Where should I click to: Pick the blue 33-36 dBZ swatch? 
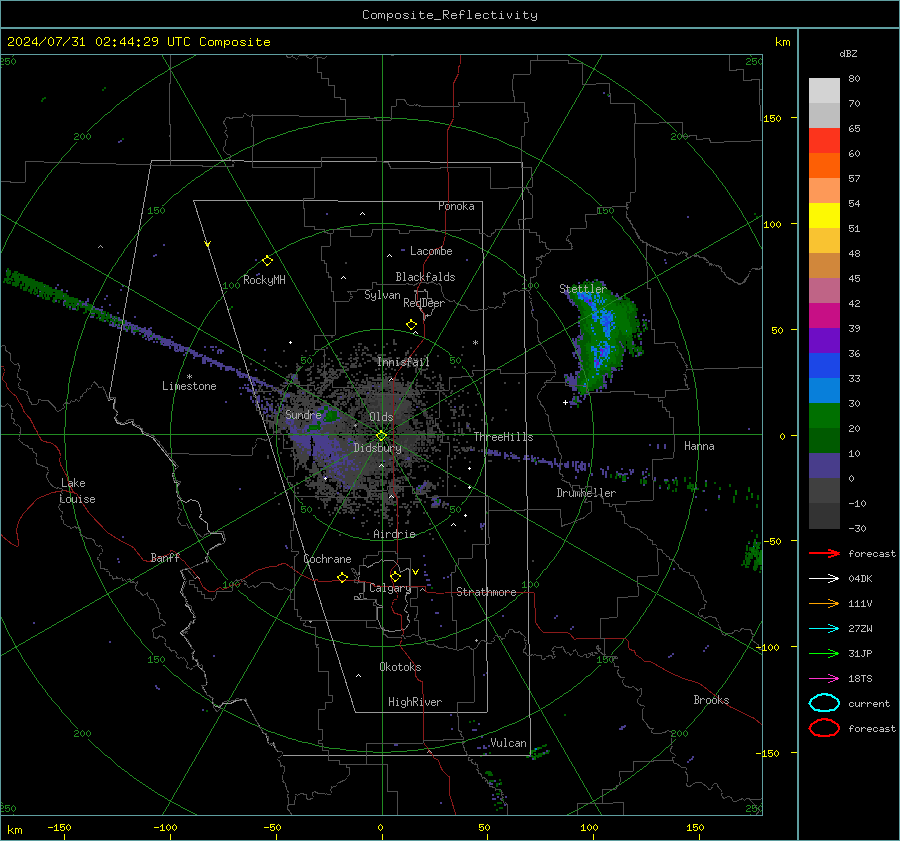pyautogui.click(x=824, y=365)
